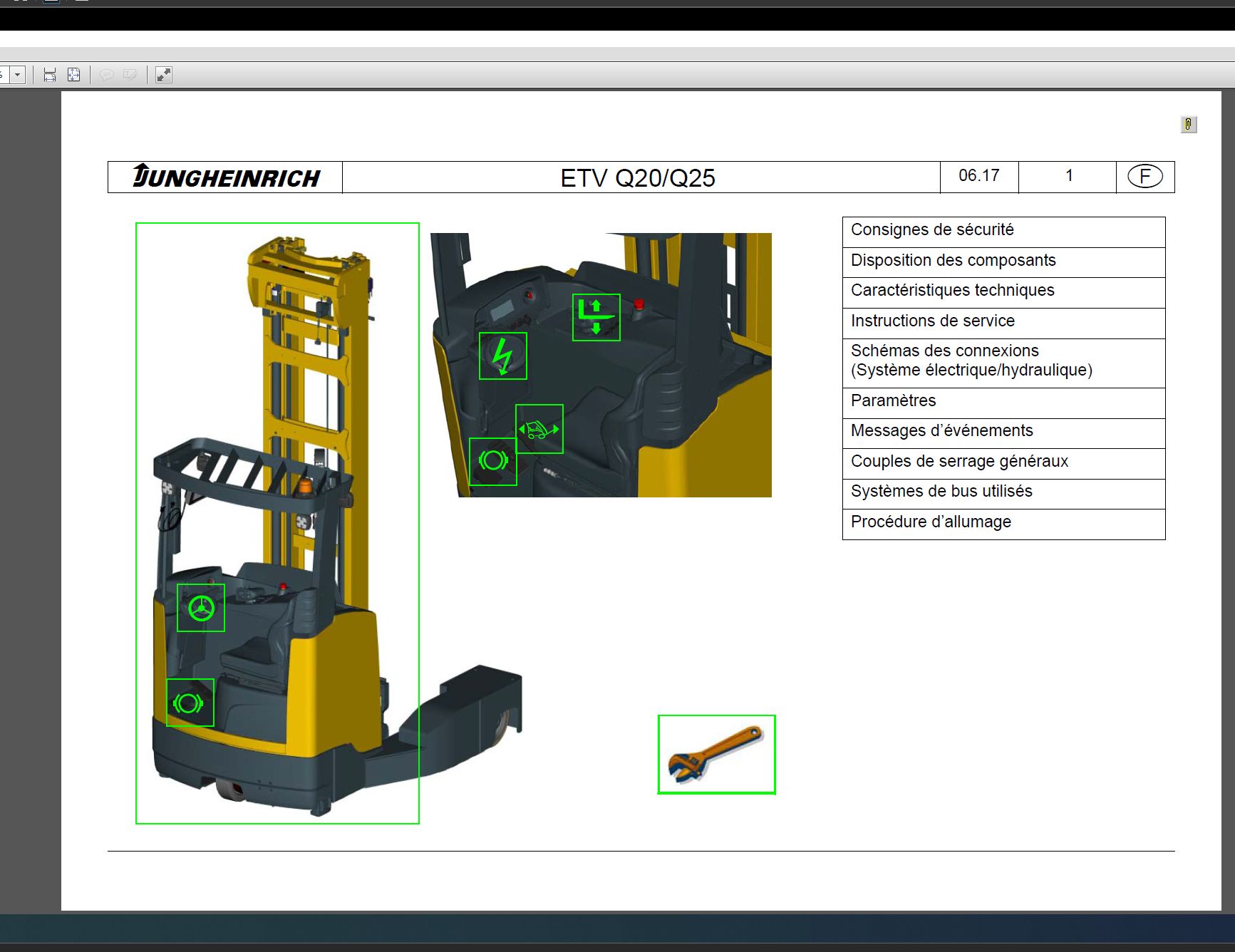Open 'Consignes de sécurité' chapter
The image size is (1235, 952).
[1003, 232]
